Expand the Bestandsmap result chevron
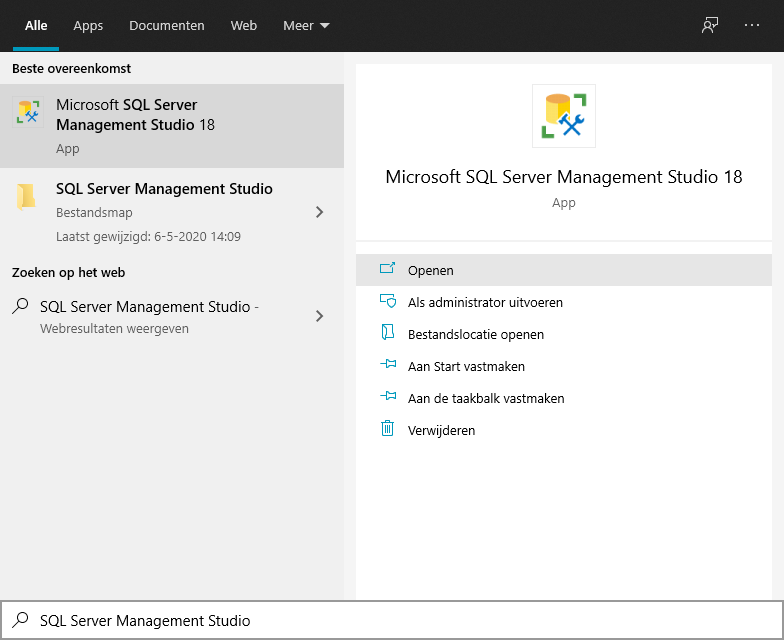Image resolution: width=784 pixels, height=640 pixels. 320,212
